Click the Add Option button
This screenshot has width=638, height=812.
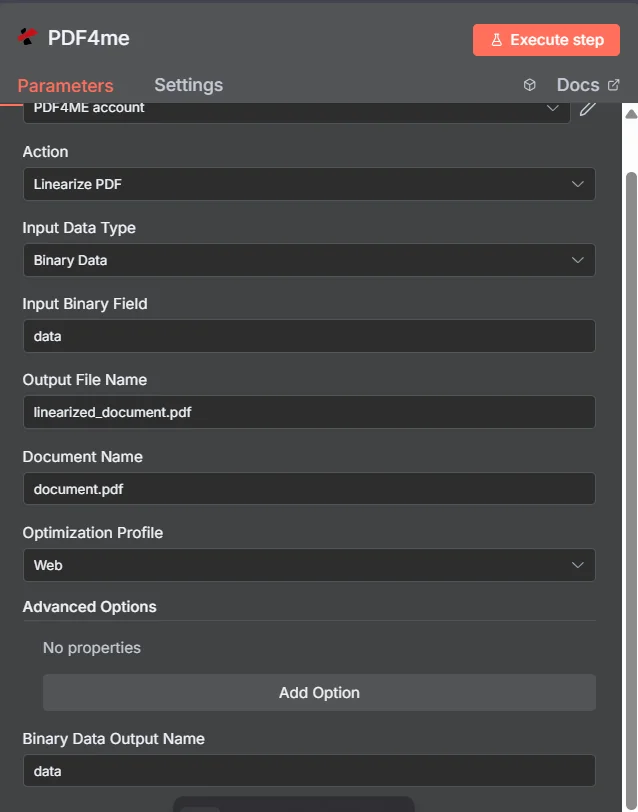click(319, 692)
